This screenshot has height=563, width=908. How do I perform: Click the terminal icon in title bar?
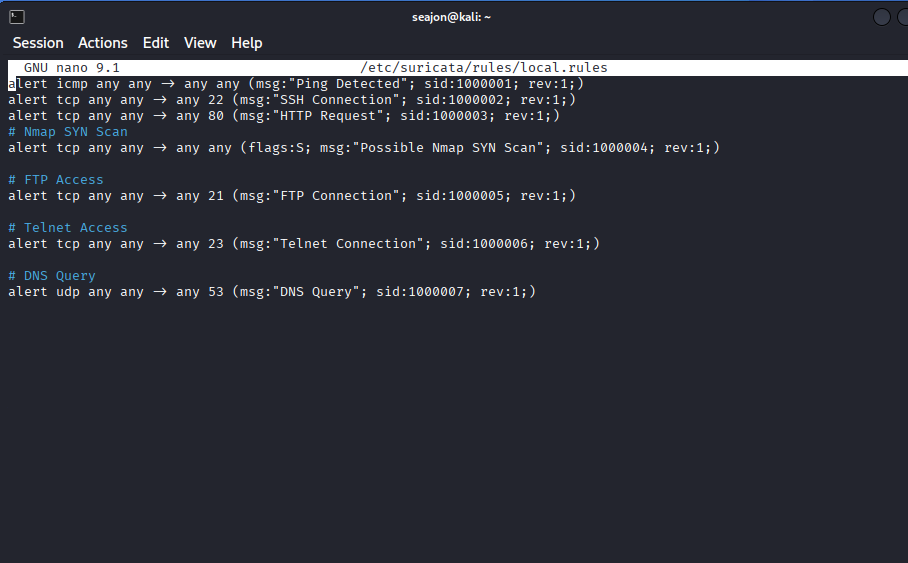(17, 17)
